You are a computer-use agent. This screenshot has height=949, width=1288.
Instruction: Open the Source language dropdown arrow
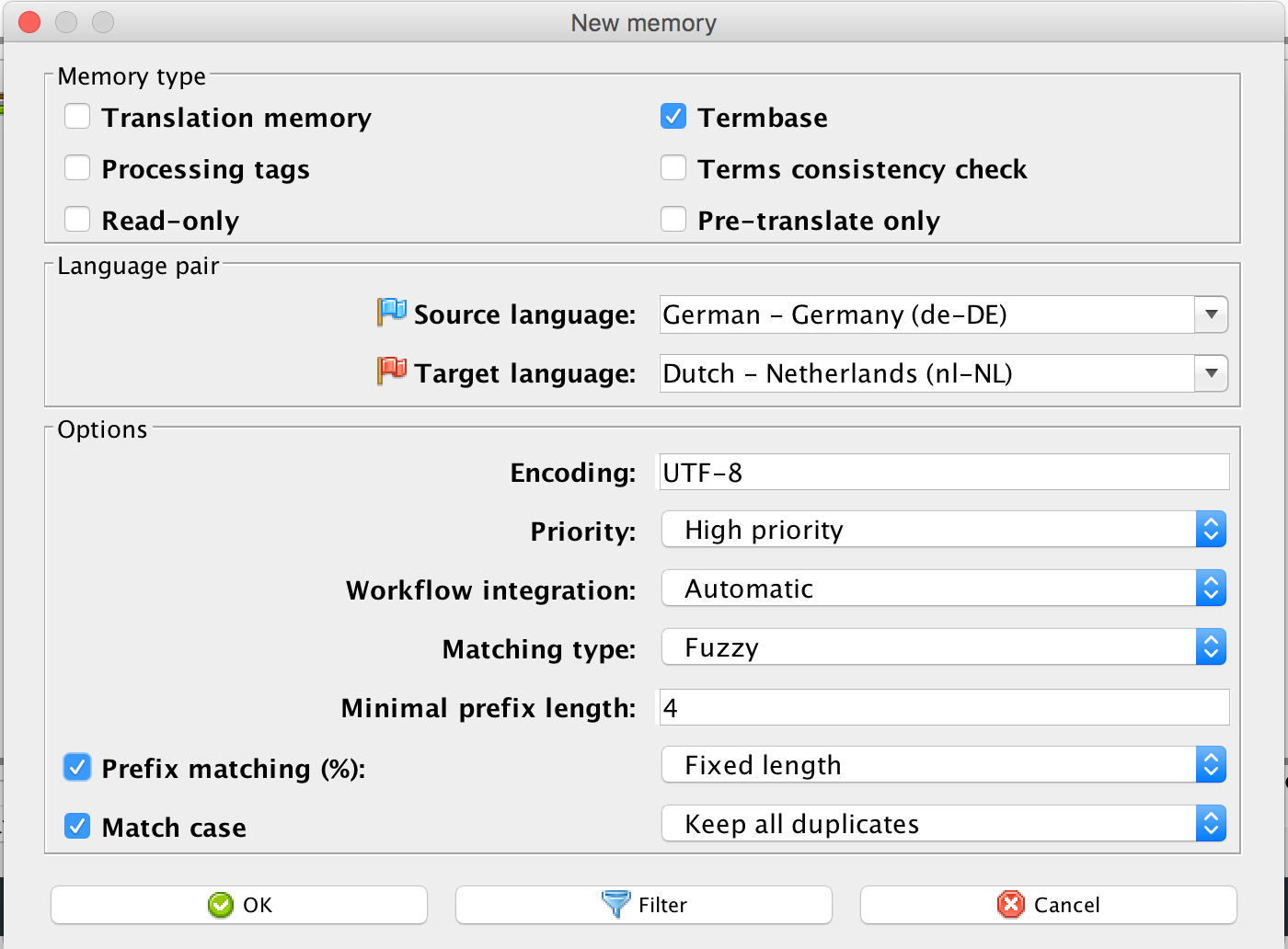tap(1211, 314)
